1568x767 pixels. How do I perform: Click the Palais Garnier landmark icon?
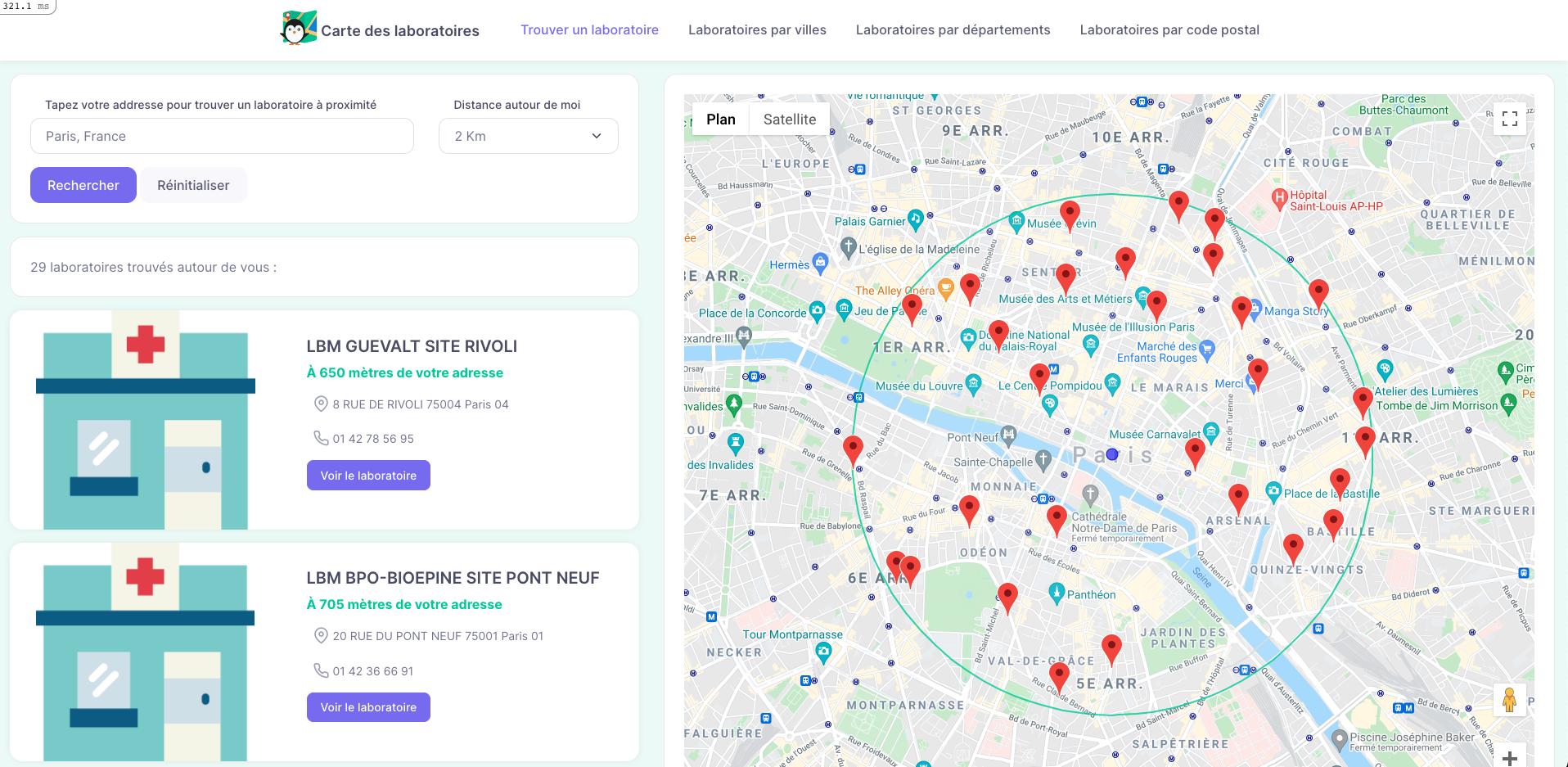click(916, 219)
